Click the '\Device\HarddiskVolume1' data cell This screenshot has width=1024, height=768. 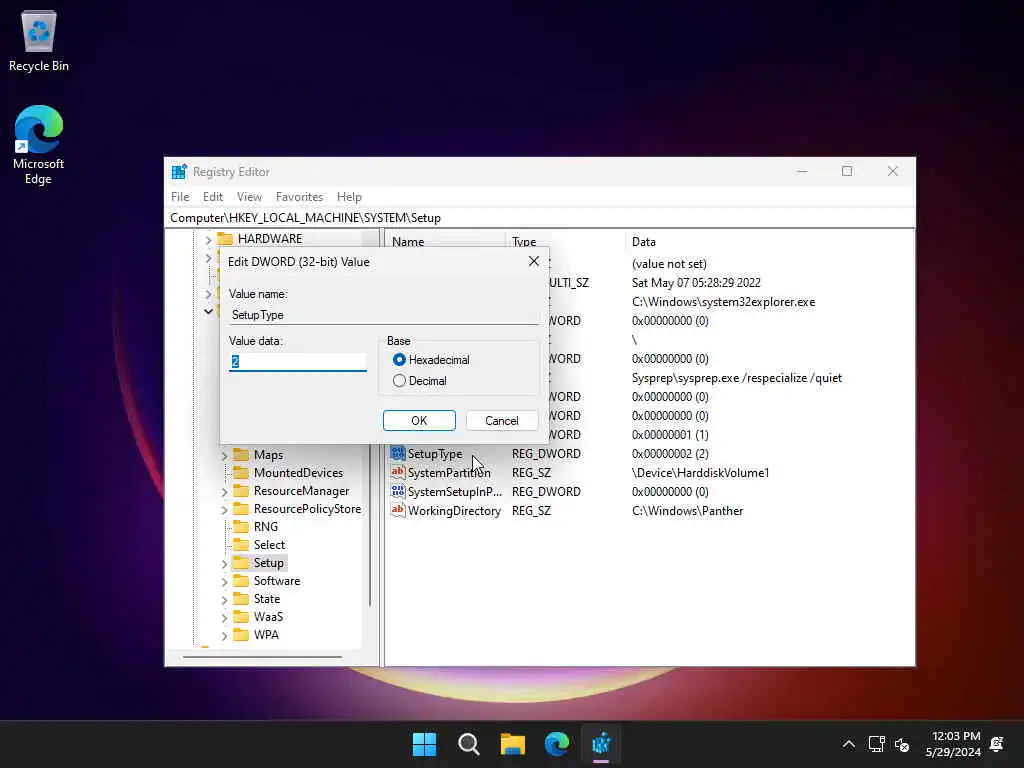[x=701, y=473]
